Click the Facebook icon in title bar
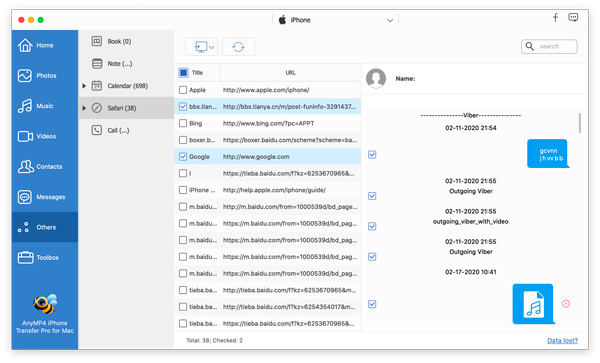Screen dimensions: 600x363 [555, 17]
